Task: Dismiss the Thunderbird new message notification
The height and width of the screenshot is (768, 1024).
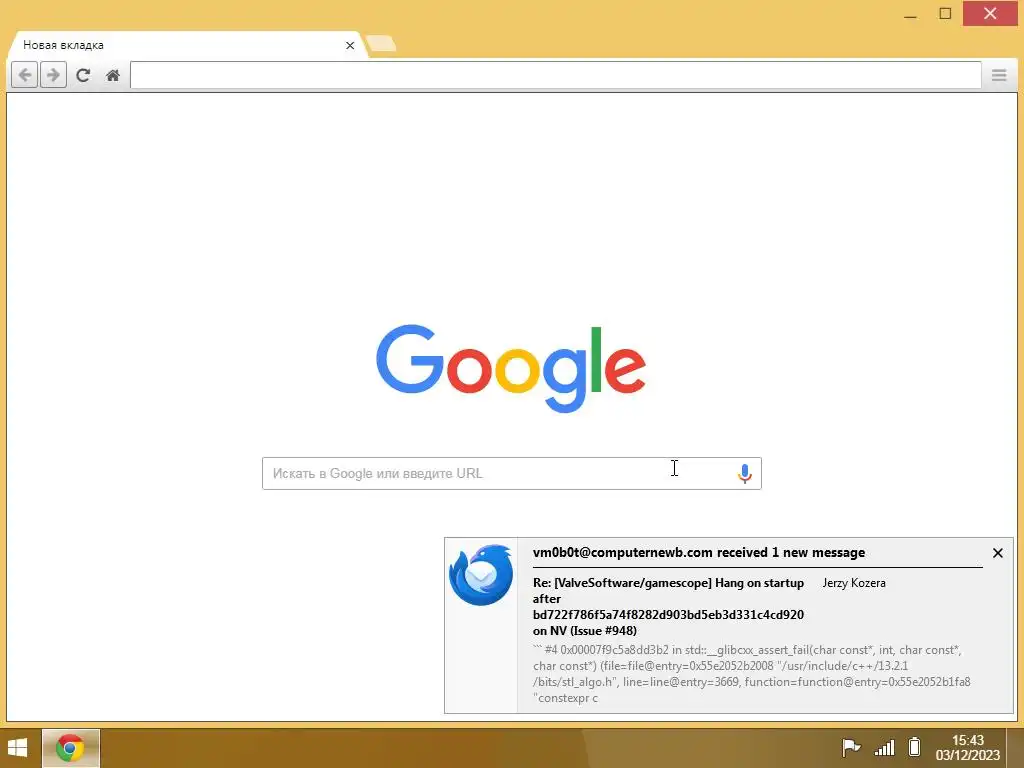Action: 997,553
